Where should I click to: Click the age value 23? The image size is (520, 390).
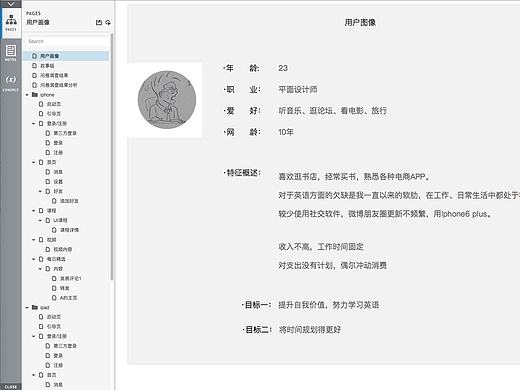[283, 68]
